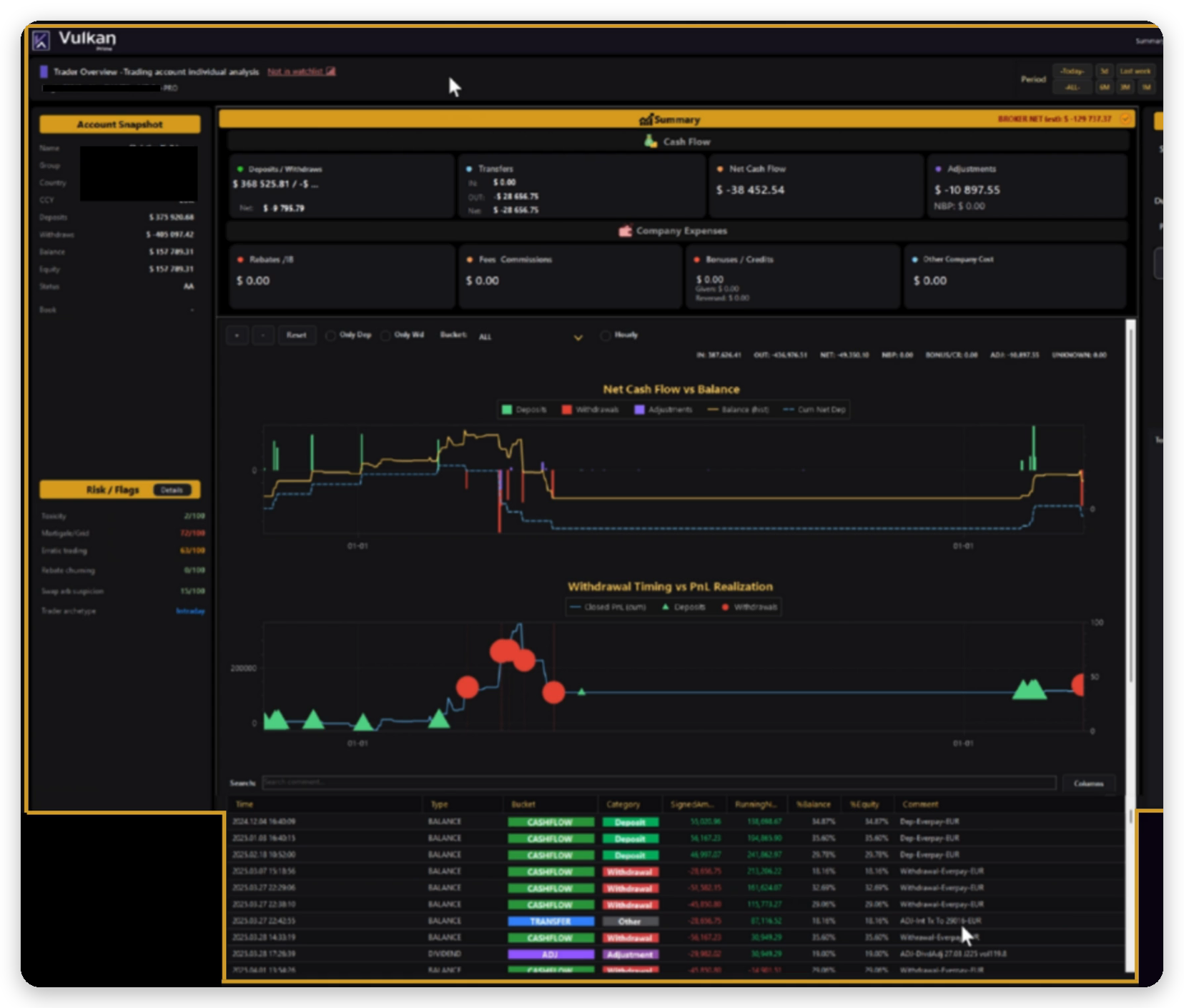
Task: Open the Columns button above the table
Action: click(x=1088, y=784)
